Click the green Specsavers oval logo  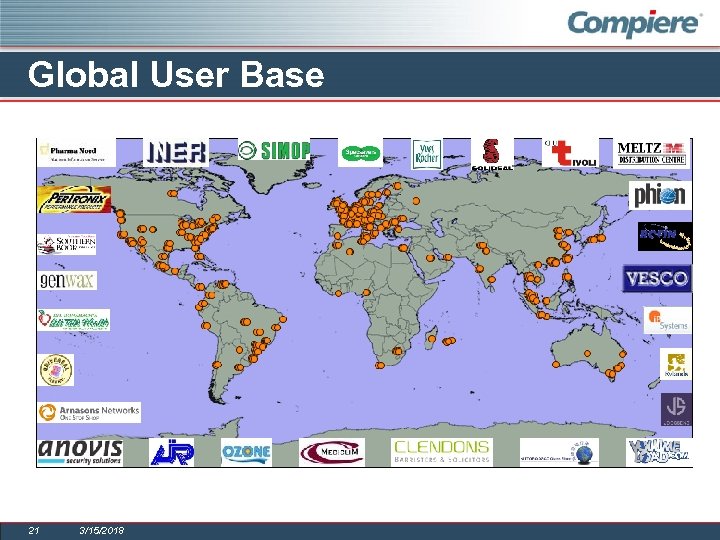click(360, 152)
